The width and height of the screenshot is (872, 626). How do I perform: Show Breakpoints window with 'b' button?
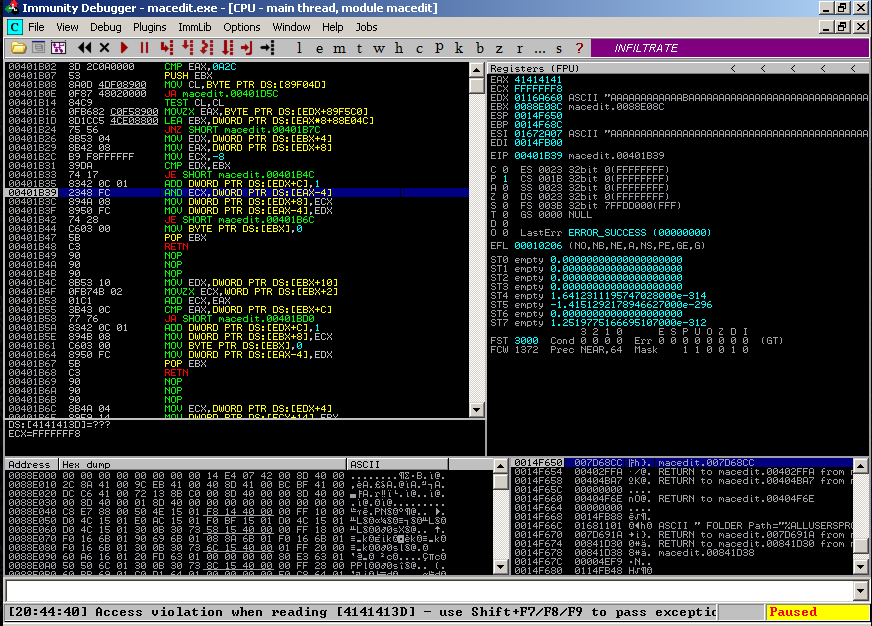479,48
